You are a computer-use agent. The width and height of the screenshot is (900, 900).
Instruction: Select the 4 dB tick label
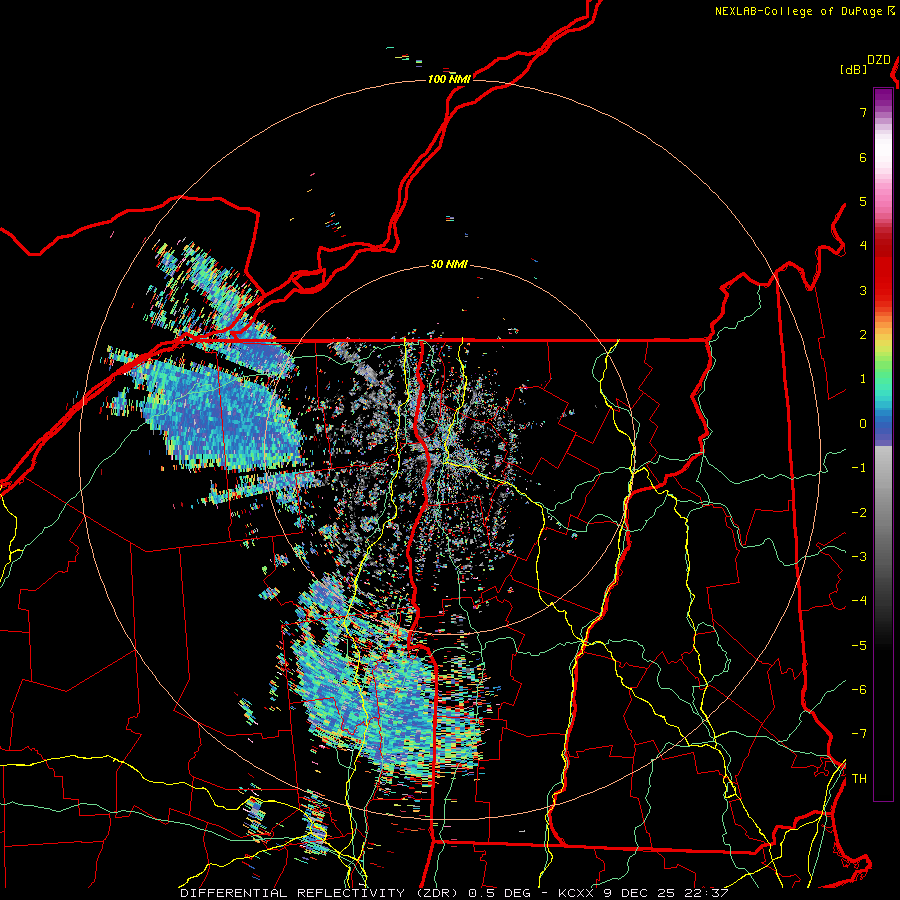coord(863,246)
